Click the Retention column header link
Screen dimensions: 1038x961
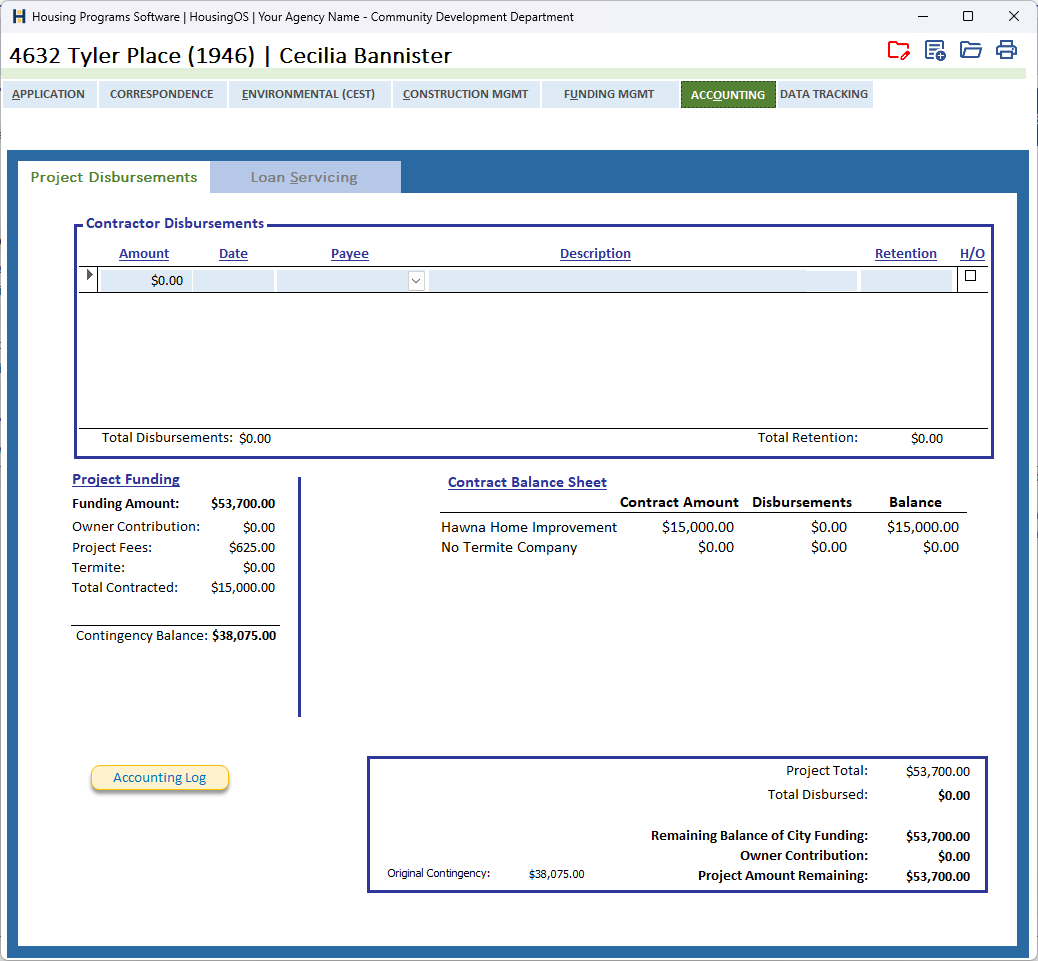click(x=906, y=253)
